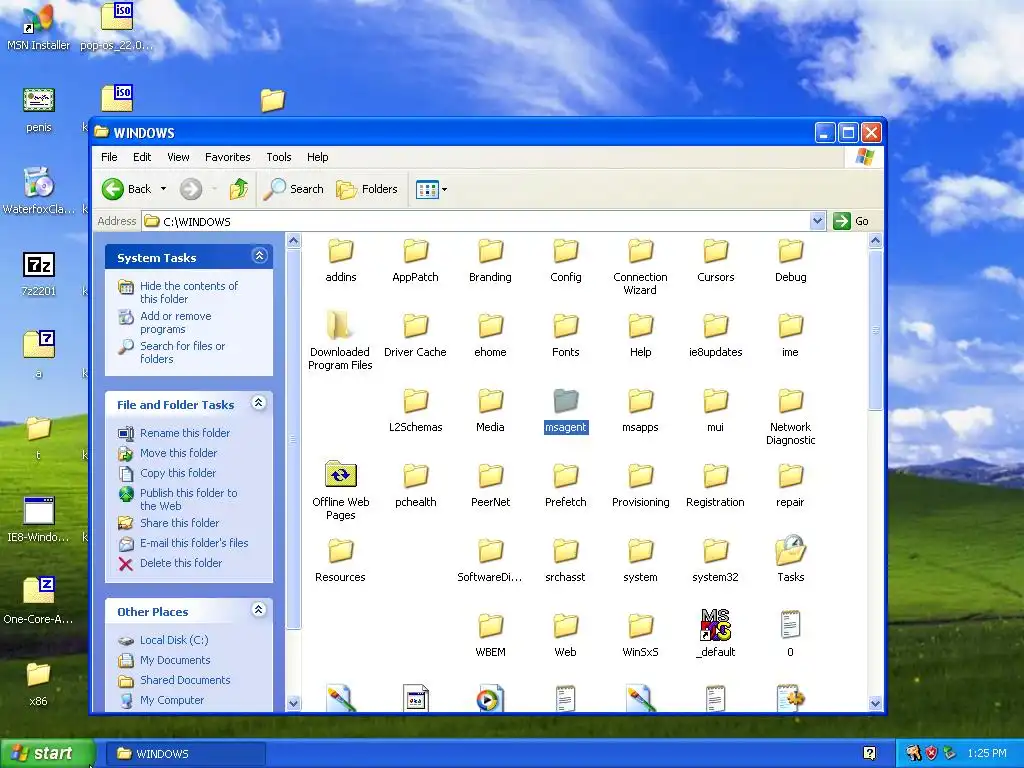Select the AppPatch folder
The image size is (1024, 768).
coord(415,260)
